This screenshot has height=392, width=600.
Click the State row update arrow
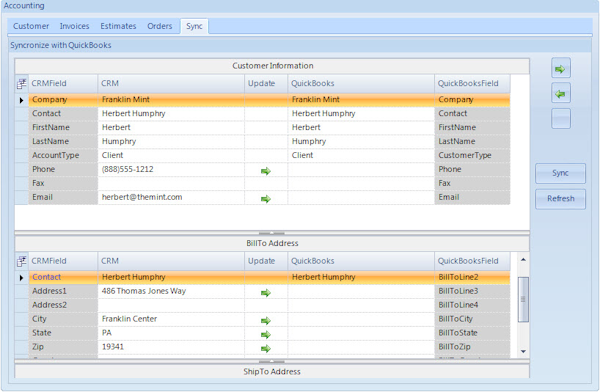coord(266,335)
